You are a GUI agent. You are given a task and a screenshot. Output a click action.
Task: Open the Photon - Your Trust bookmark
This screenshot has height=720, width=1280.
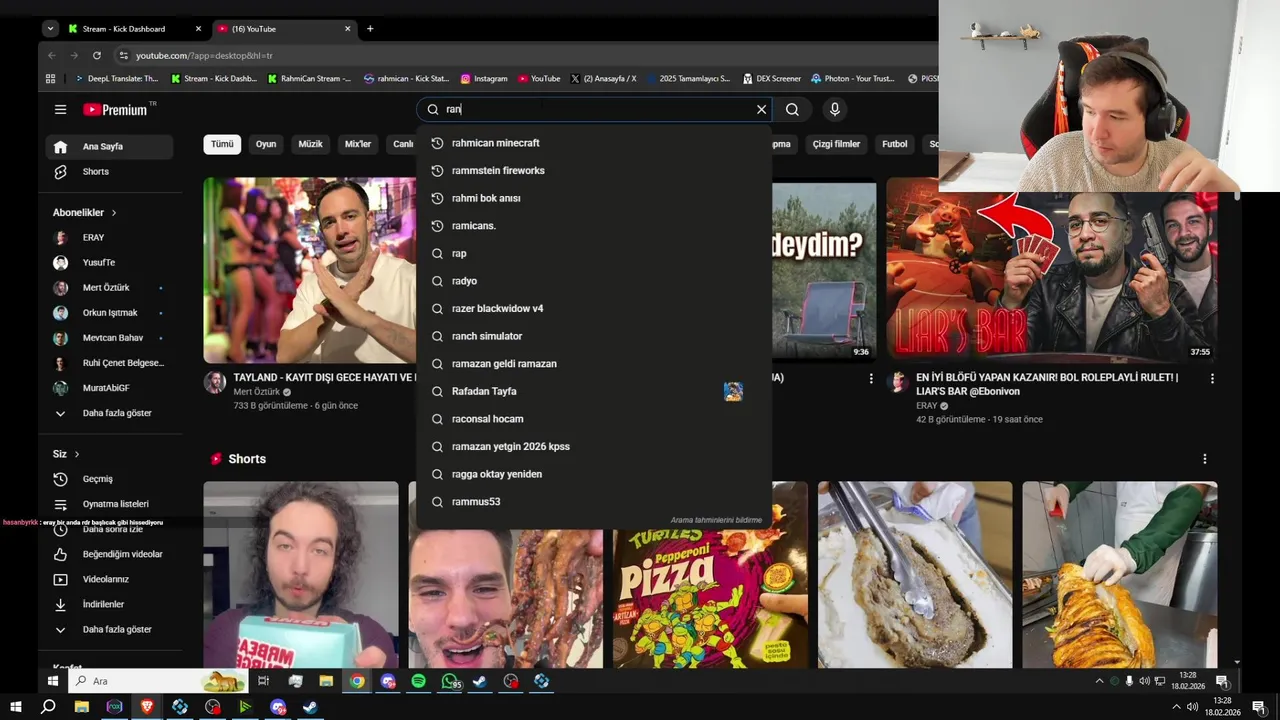[x=853, y=78]
